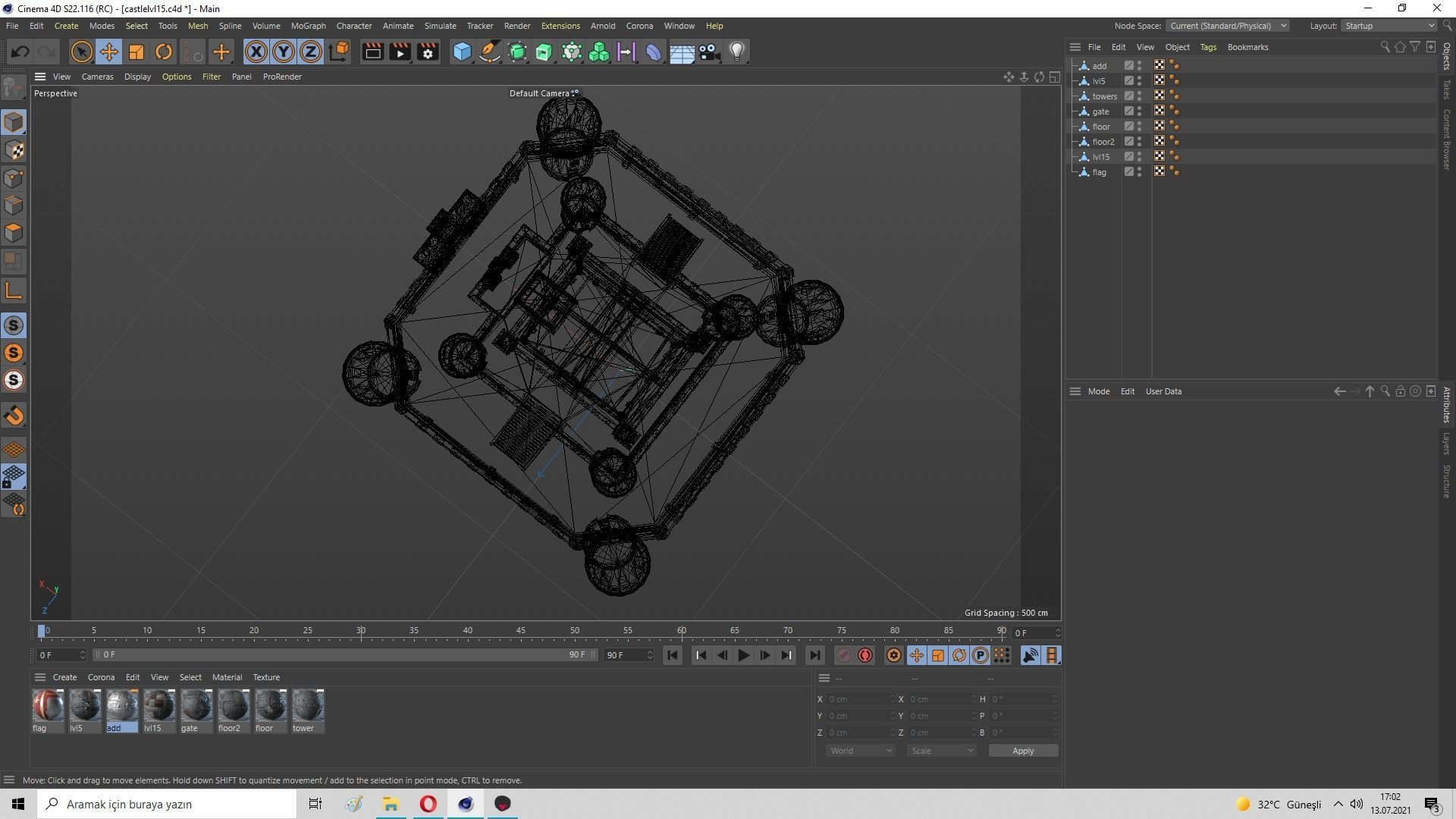Toggle Y axis lock
This screenshot has height=819, width=1456.
[284, 52]
